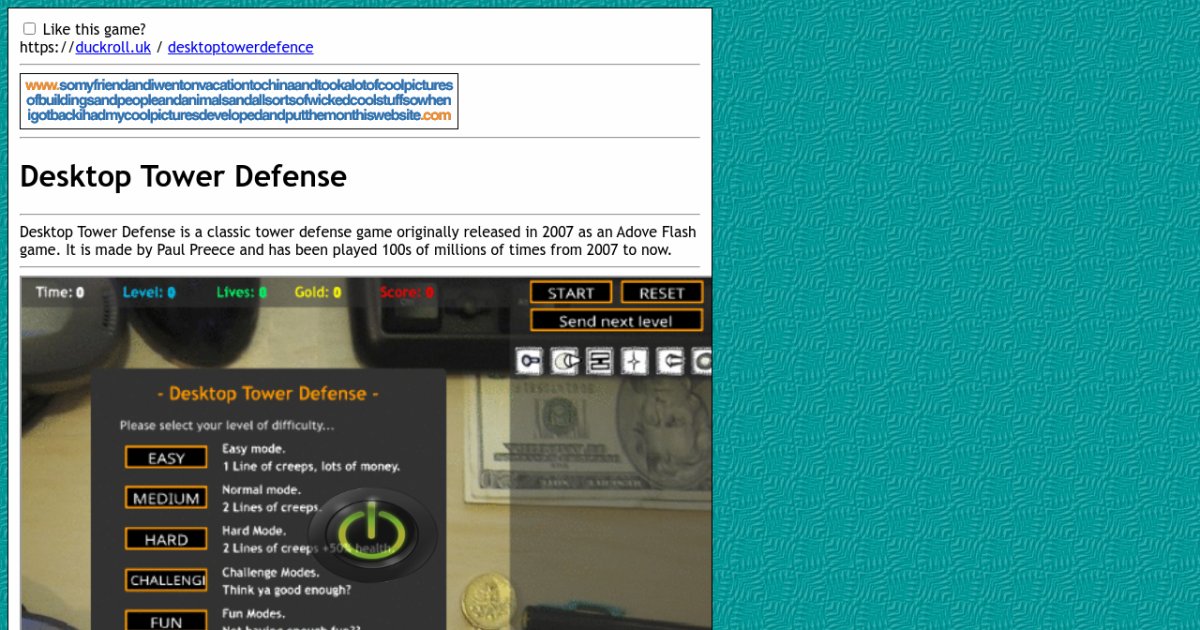
Task: Select EASY difficulty mode
Action: click(x=165, y=457)
